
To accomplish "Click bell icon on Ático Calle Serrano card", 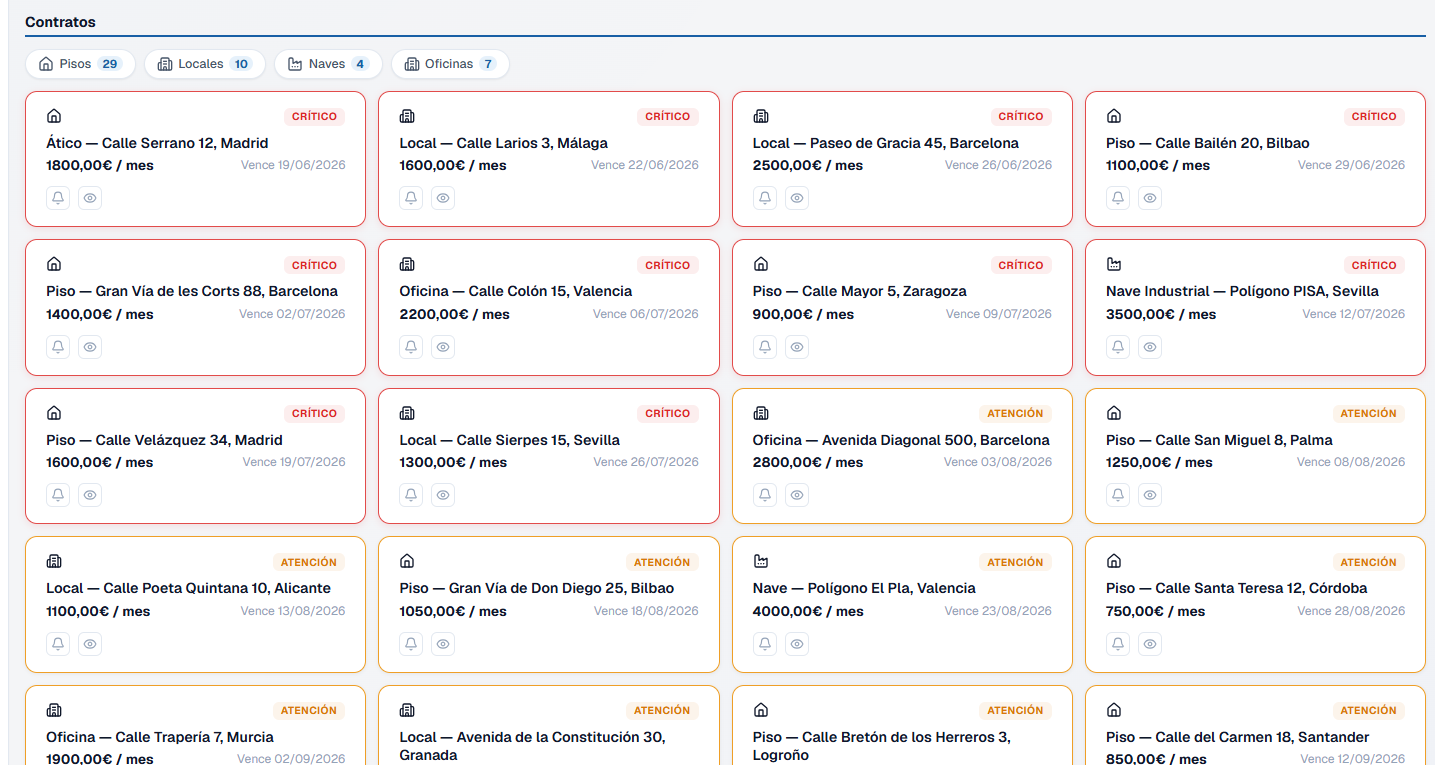I will point(58,198).
